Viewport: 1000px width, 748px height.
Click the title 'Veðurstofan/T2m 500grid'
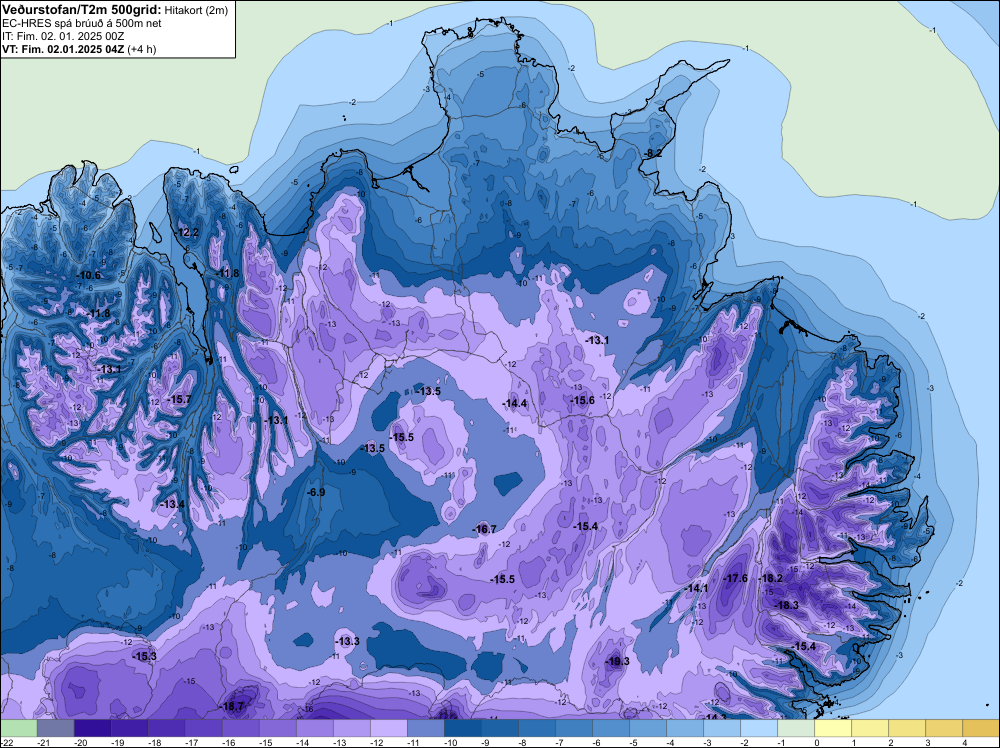[81, 10]
